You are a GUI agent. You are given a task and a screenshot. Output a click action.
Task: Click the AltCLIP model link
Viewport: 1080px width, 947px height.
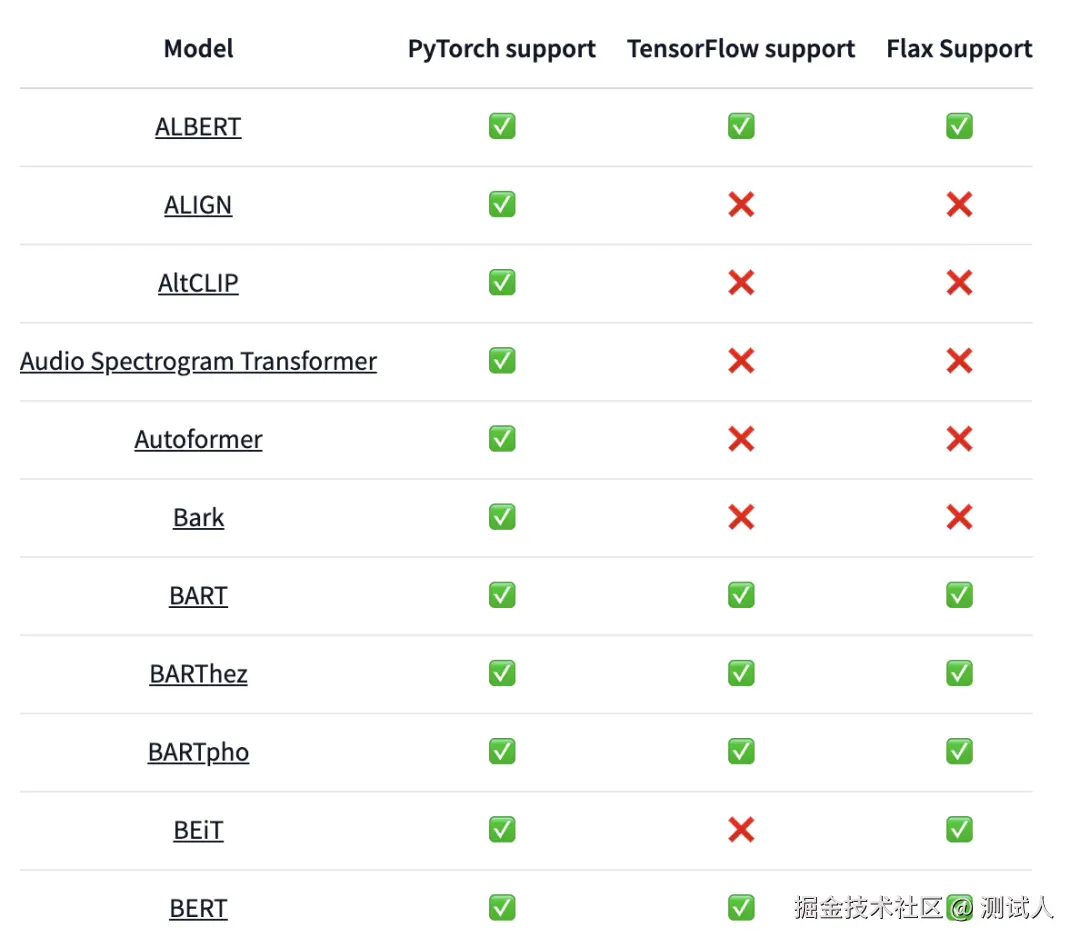pos(198,283)
